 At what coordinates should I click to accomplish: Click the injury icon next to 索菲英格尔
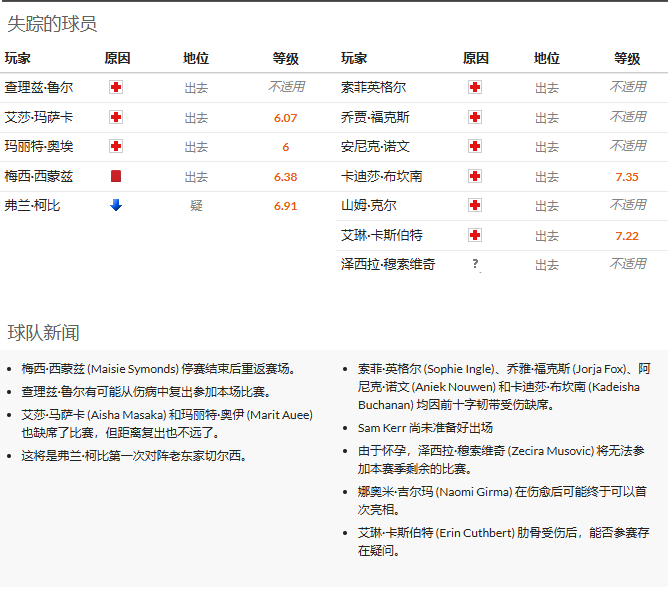tap(475, 88)
